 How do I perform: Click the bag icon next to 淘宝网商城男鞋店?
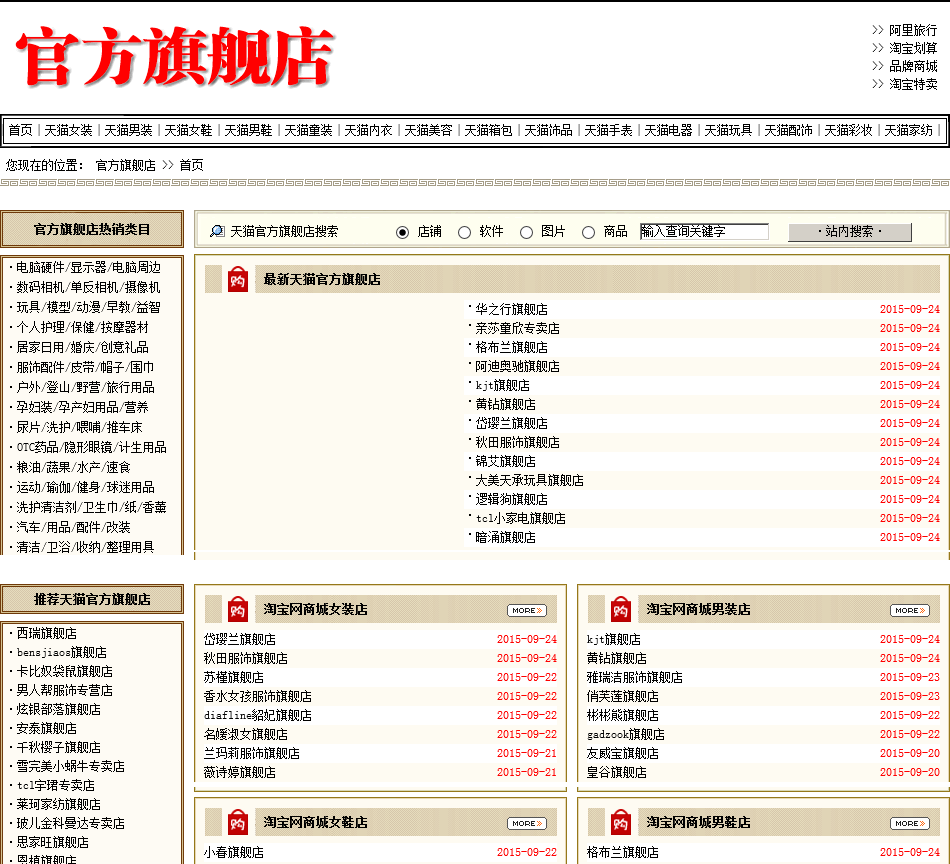click(x=620, y=823)
